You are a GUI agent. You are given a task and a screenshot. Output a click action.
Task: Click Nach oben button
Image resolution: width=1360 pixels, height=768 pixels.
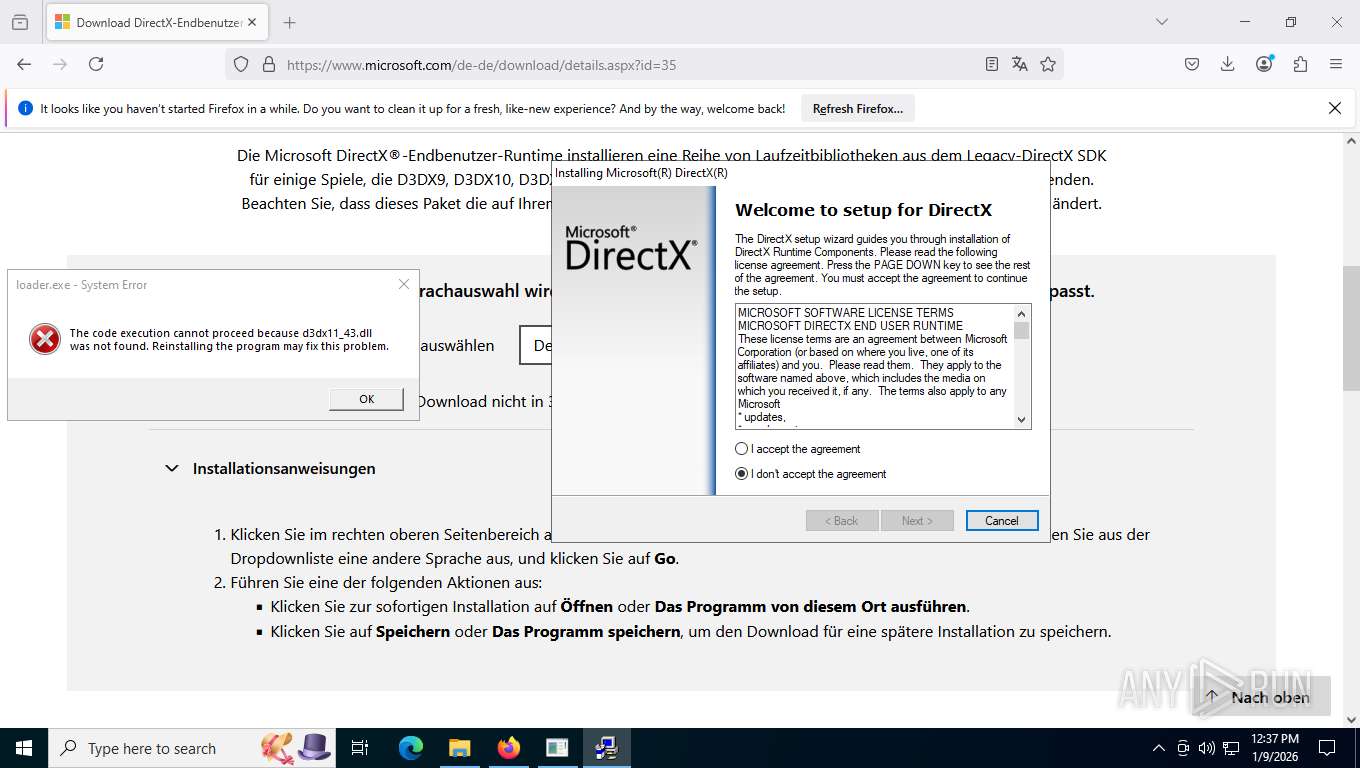coord(1258,697)
